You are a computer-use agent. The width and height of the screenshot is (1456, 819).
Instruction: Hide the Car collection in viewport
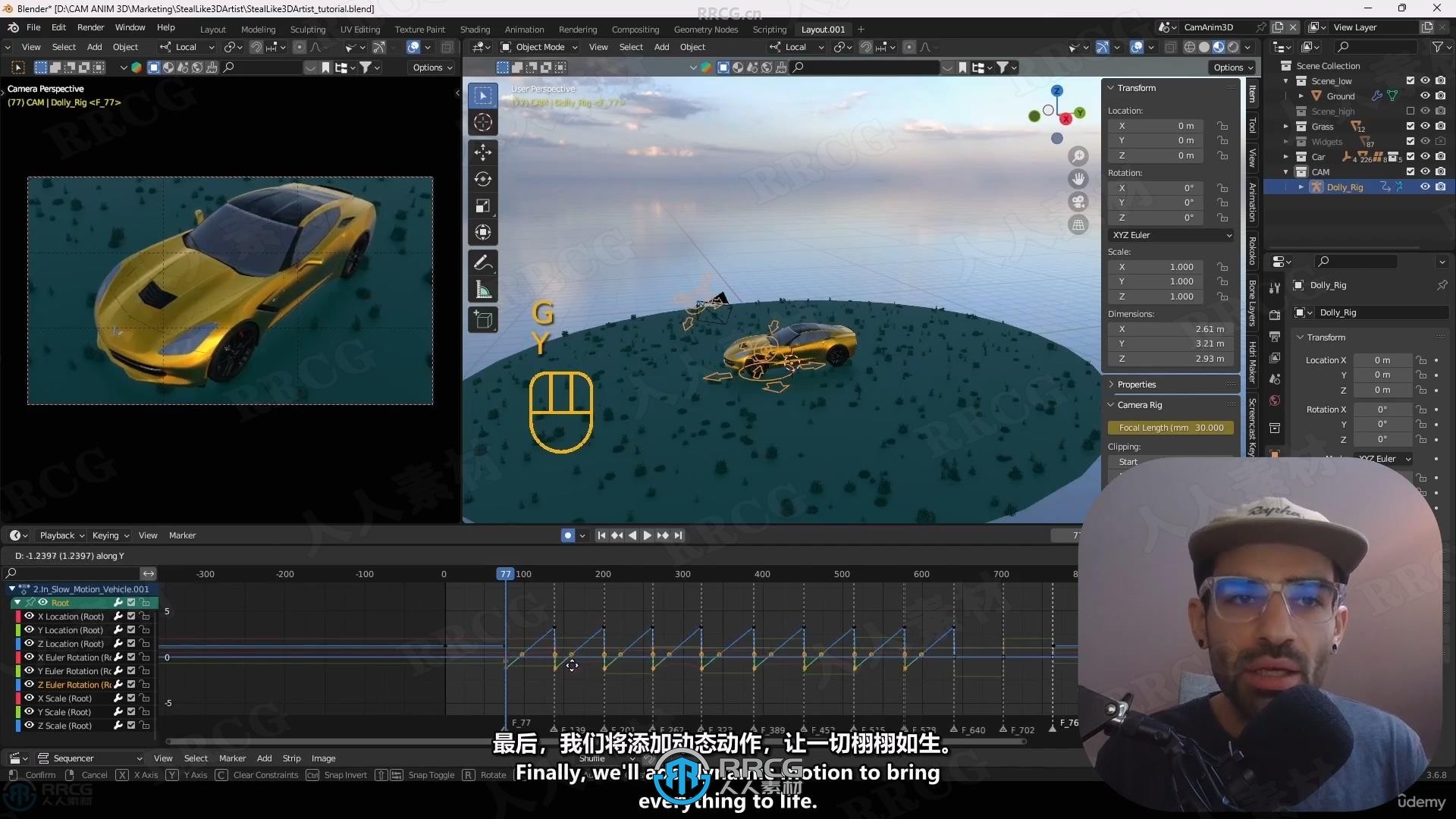(x=1425, y=157)
